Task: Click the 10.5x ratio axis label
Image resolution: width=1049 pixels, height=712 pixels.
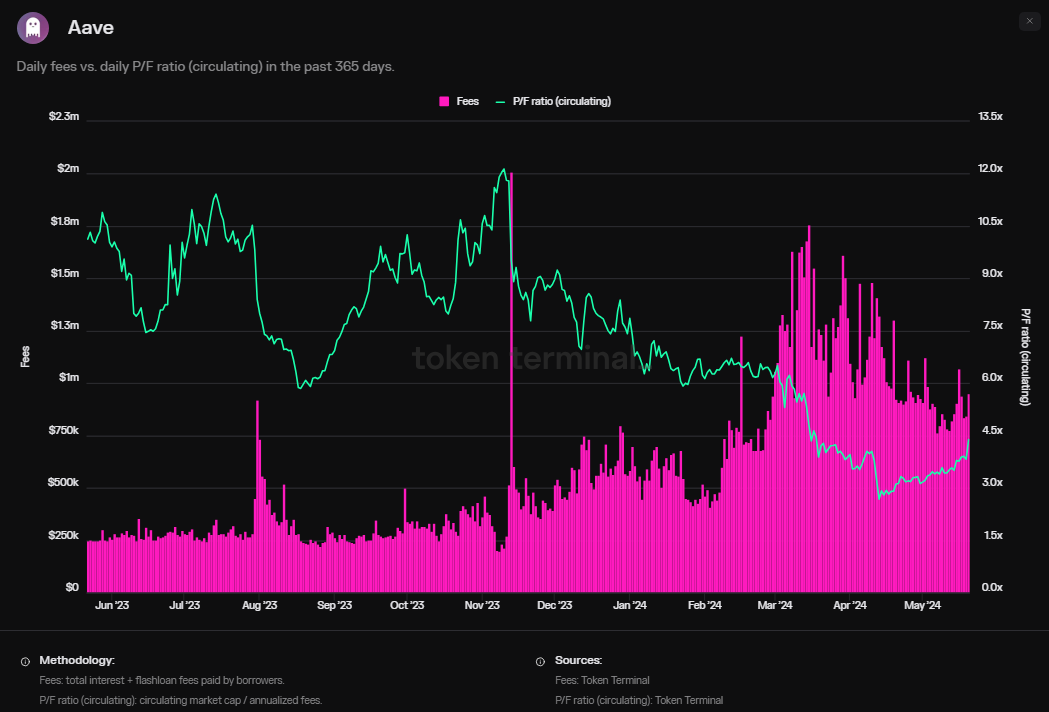Action: [990, 221]
